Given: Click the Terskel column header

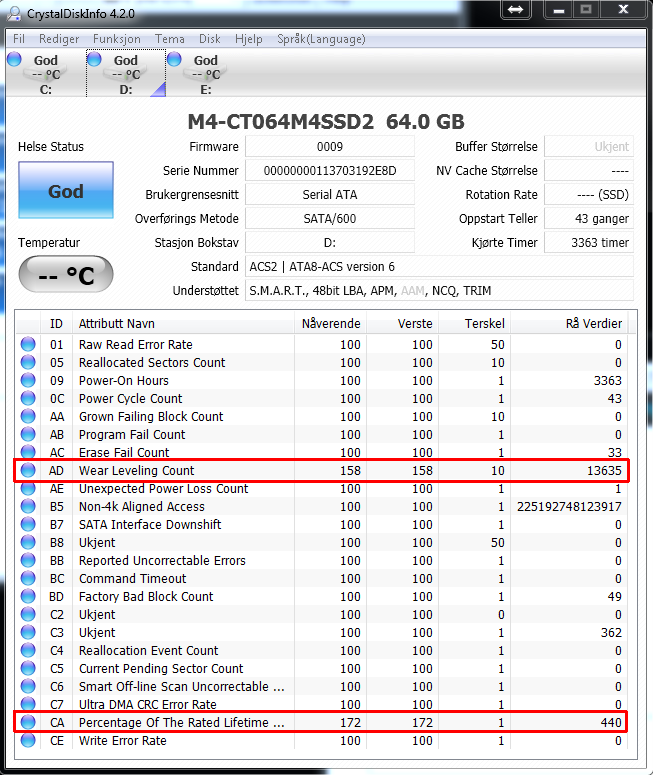Looking at the screenshot, I should point(475,324).
